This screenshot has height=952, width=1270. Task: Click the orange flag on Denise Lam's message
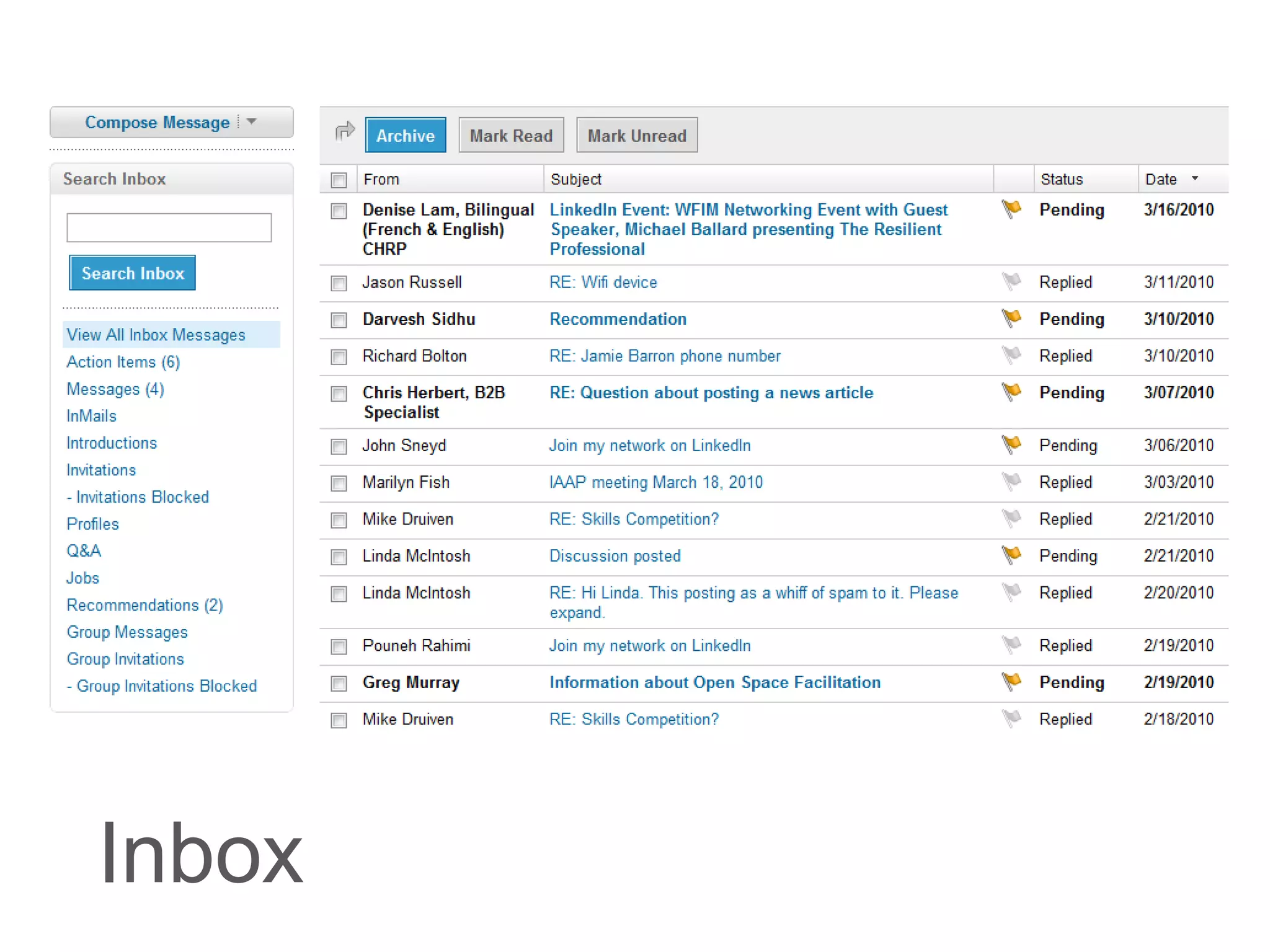click(1011, 209)
